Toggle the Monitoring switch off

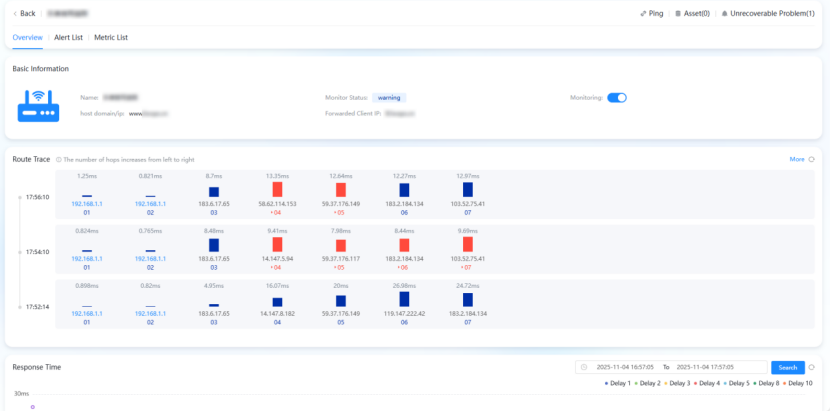(x=617, y=97)
